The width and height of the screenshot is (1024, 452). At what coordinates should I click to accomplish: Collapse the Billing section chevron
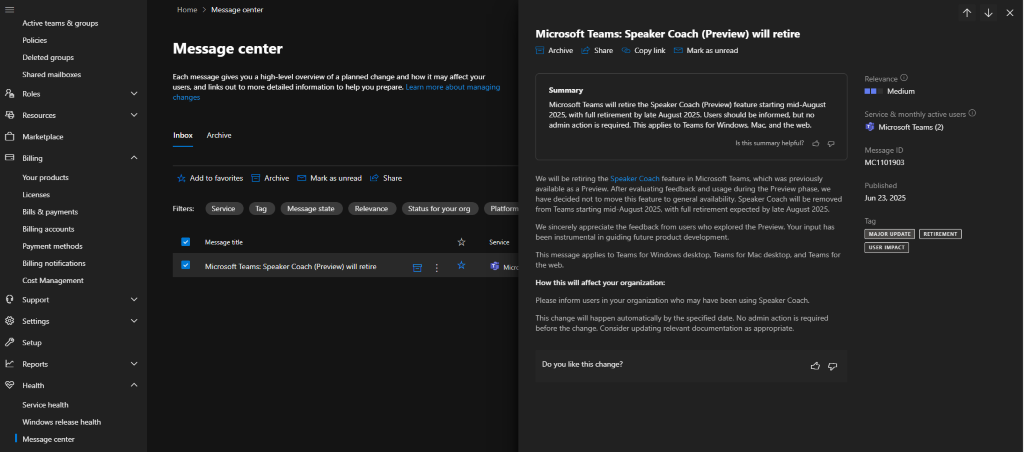[x=134, y=158]
